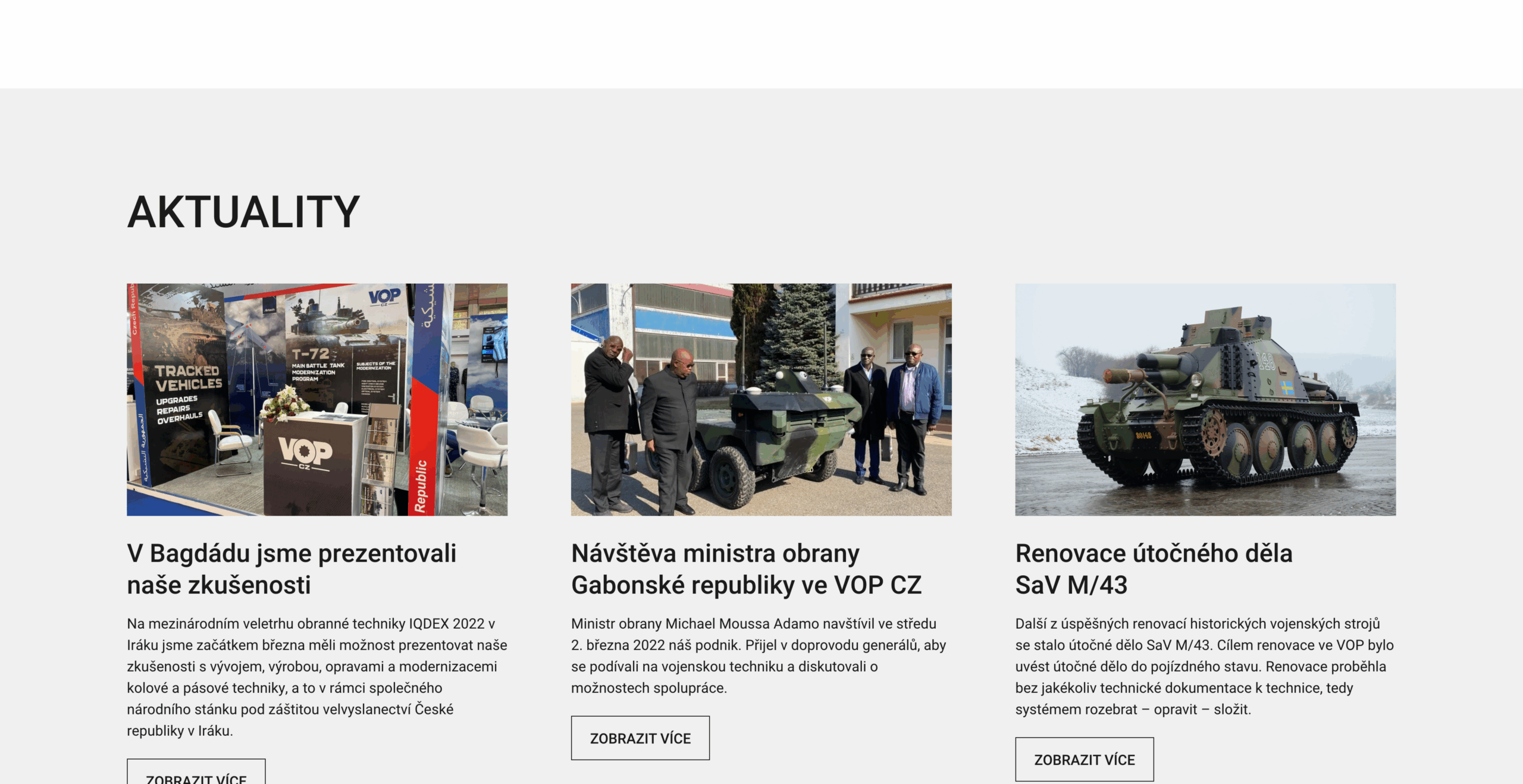
Task: Click the blue VOP logo atop the stand
Action: tap(384, 297)
